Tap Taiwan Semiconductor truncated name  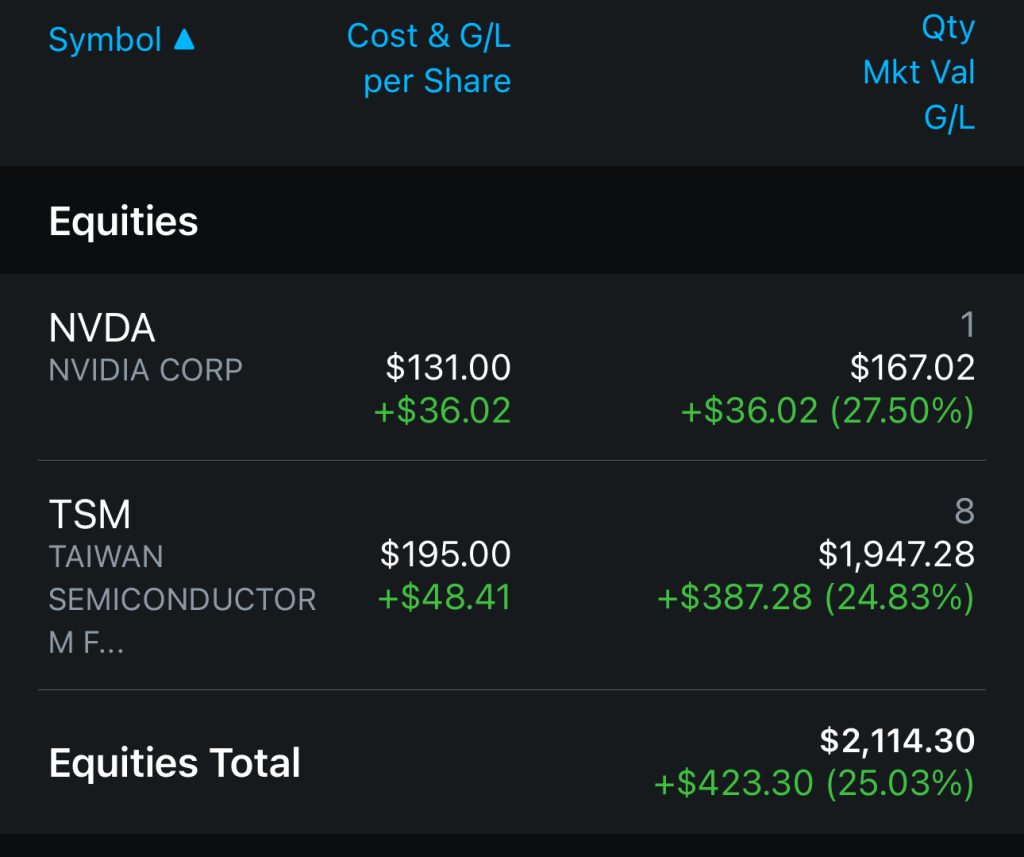pos(182,598)
